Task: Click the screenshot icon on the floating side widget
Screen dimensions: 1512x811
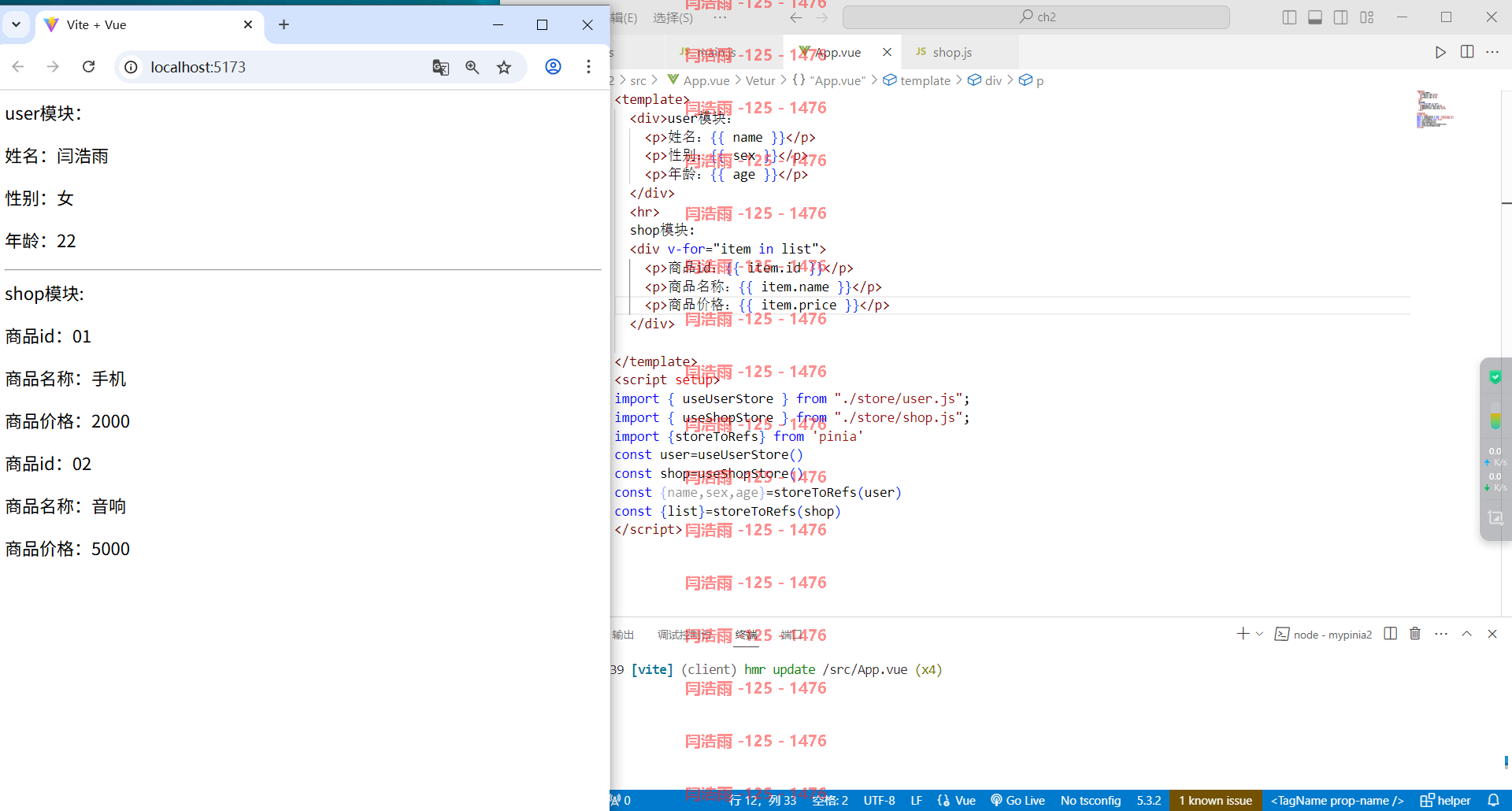Action: pyautogui.click(x=1495, y=518)
